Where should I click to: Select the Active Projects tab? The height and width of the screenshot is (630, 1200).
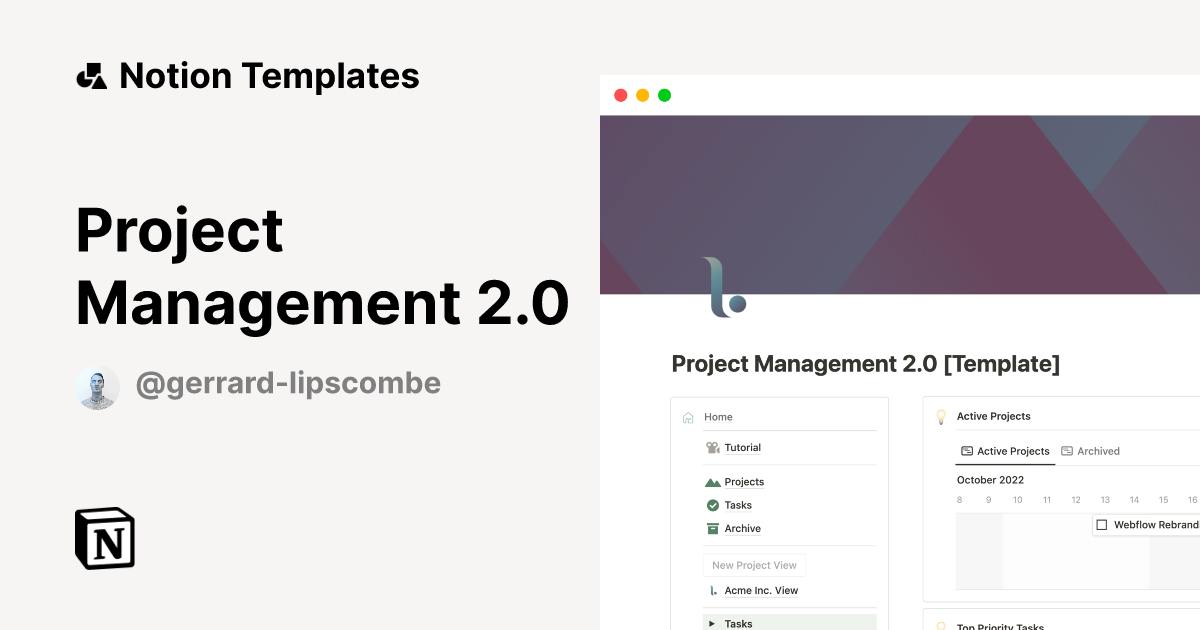[x=1005, y=451]
